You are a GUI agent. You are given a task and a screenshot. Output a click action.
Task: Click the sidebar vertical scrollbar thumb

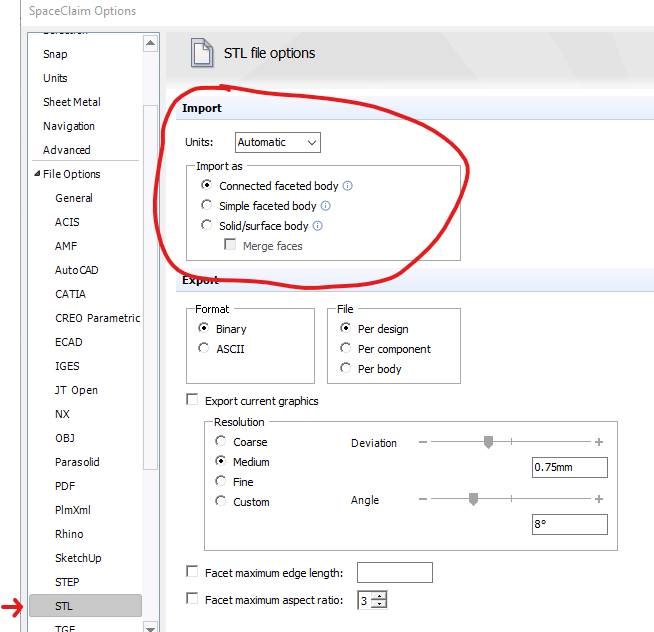point(151,287)
